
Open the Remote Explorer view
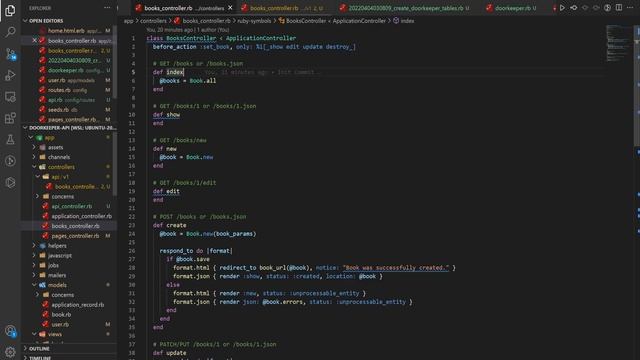[x=10, y=97]
